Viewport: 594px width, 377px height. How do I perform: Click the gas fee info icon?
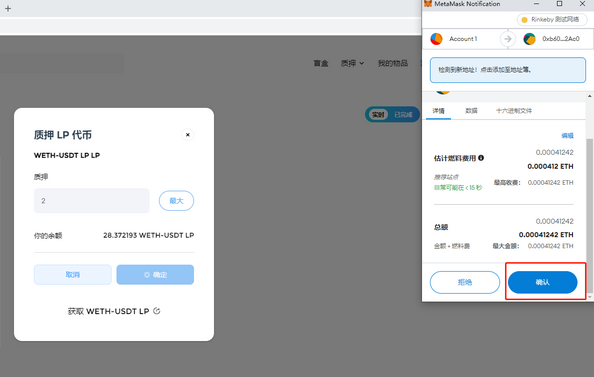point(481,158)
